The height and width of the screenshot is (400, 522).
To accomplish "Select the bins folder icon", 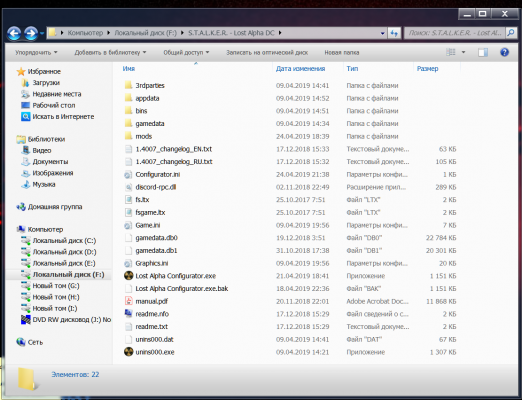I will 128,110.
